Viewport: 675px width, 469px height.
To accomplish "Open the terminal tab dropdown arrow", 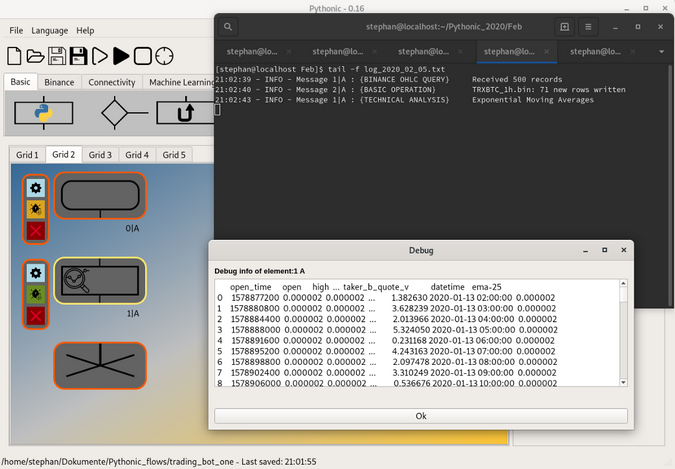I will pos(661,51).
